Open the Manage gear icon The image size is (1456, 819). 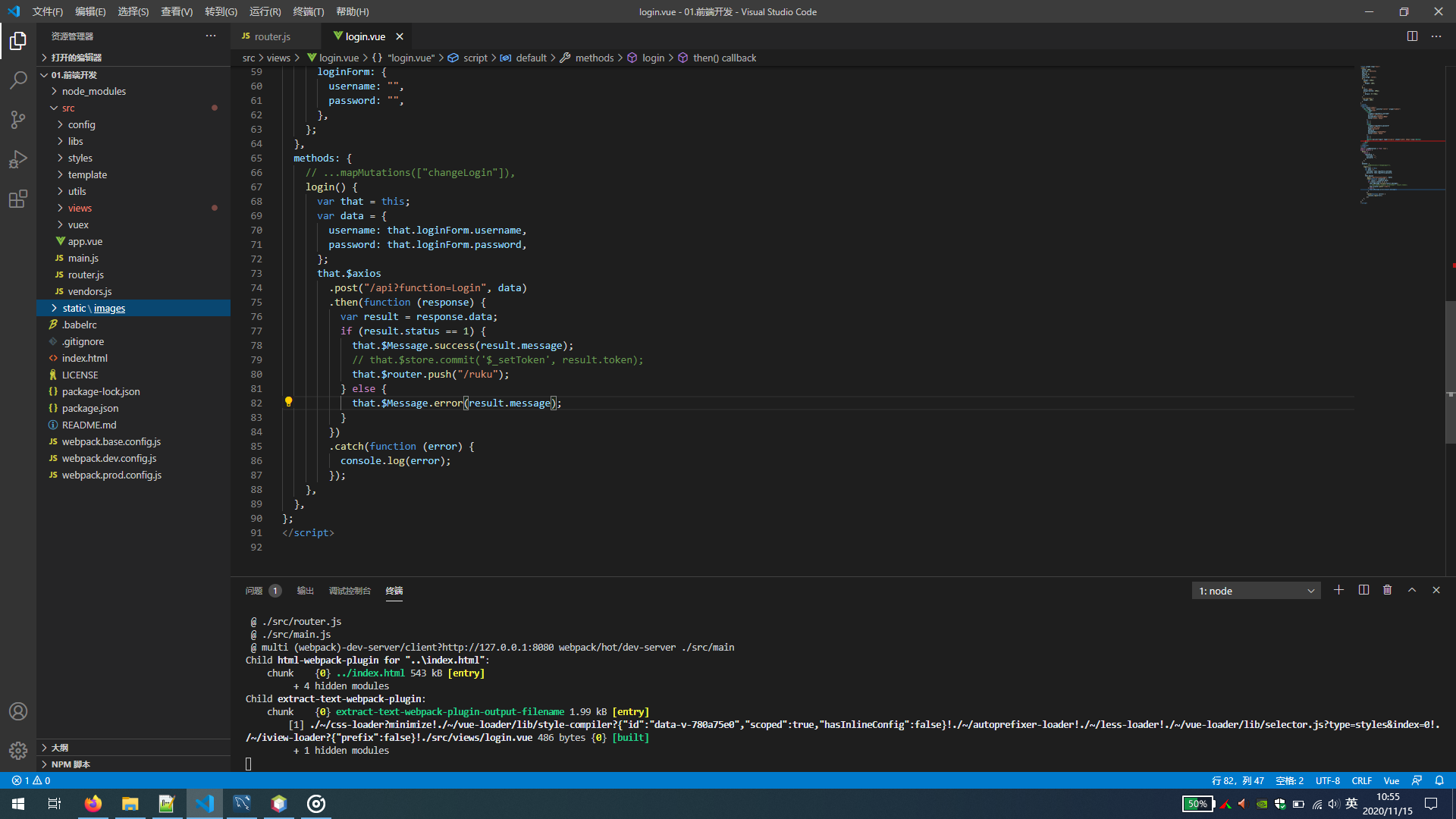pos(18,750)
